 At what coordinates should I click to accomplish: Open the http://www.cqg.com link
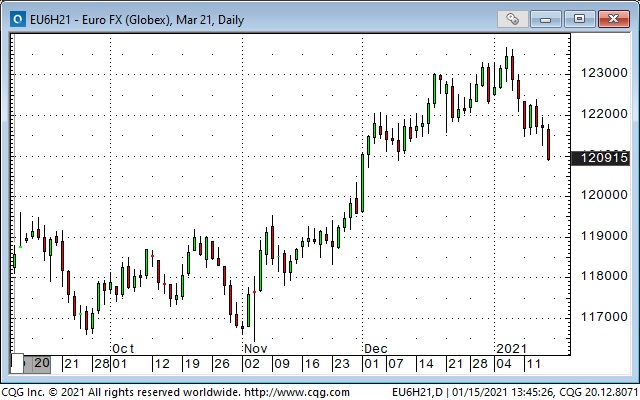296,393
